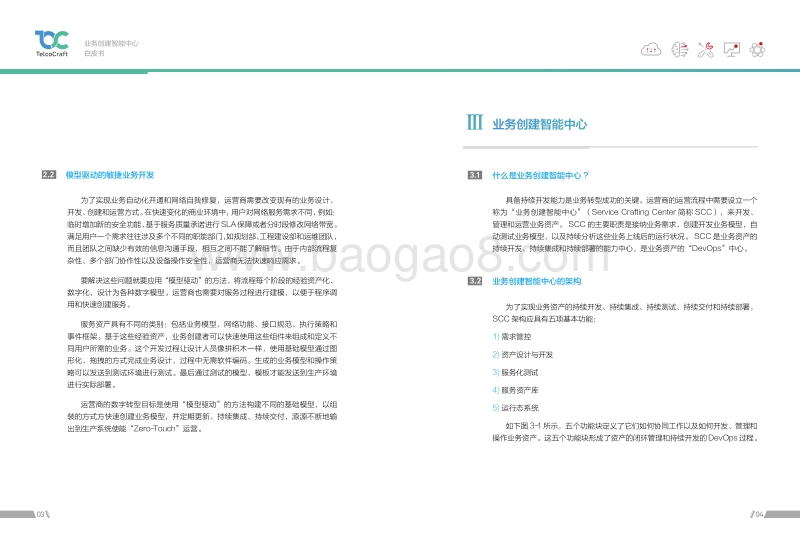Click list item 3) 服务化测试
This screenshot has height=543, width=800.
tap(515, 372)
